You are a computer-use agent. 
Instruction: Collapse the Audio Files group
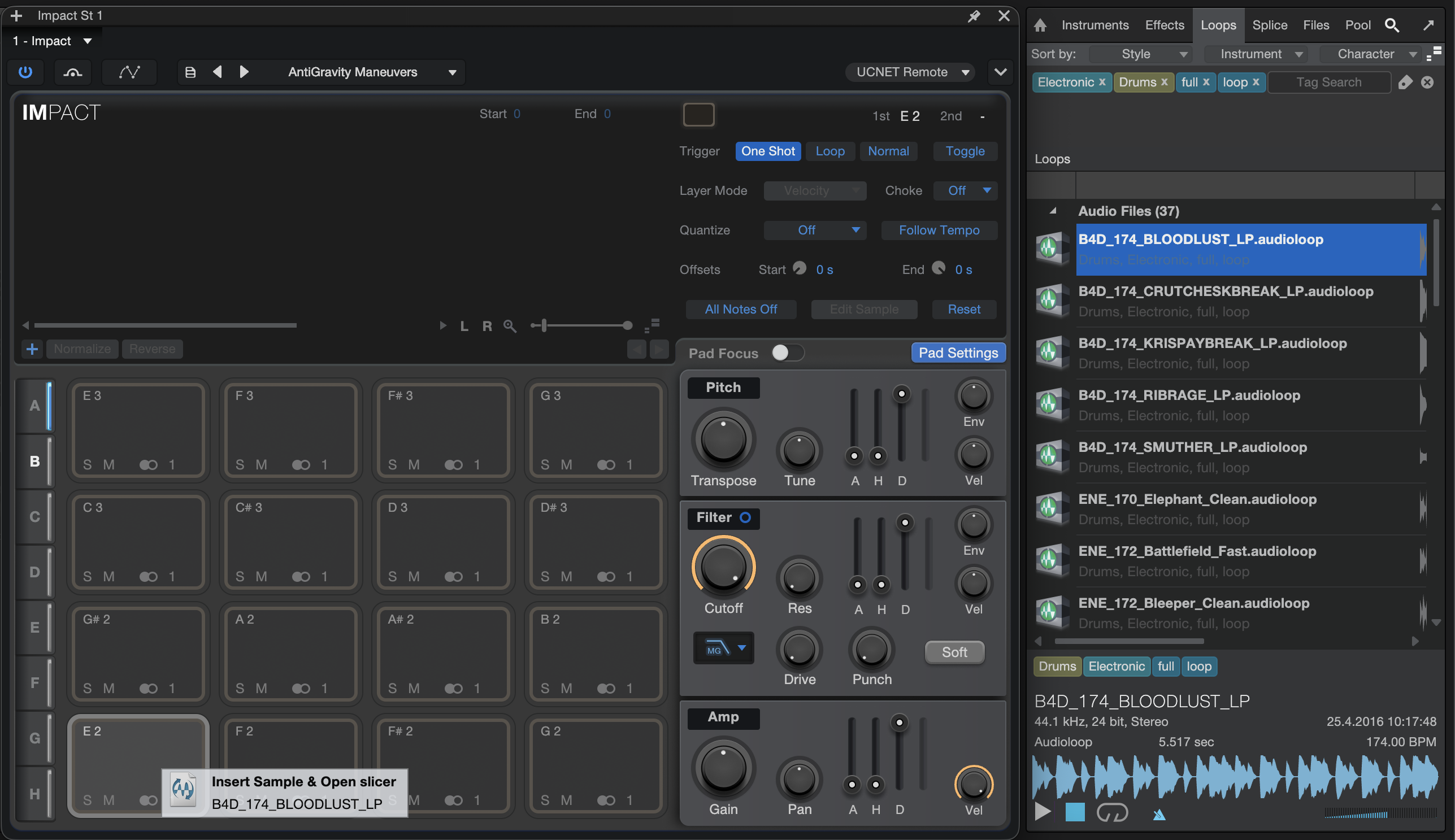(1053, 211)
